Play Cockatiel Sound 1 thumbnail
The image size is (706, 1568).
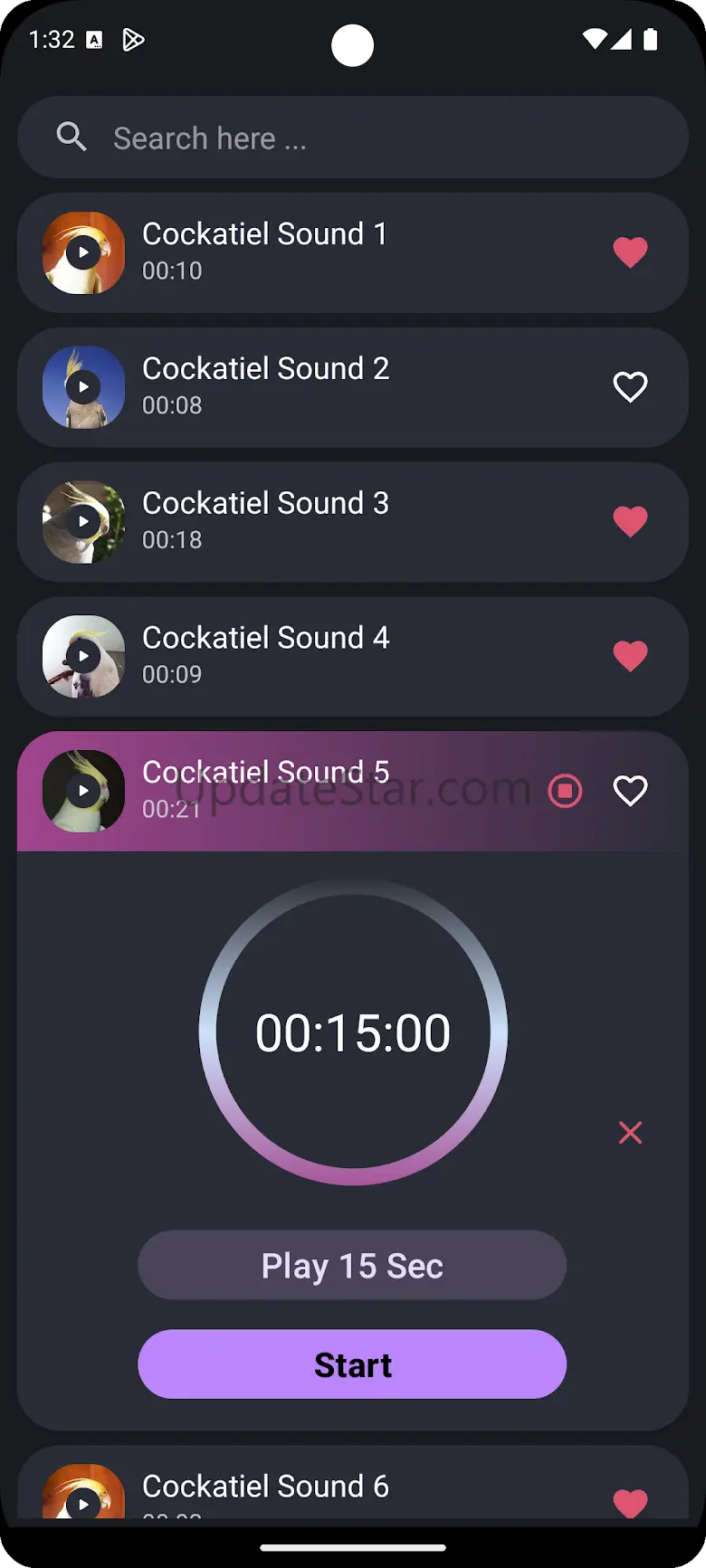click(x=83, y=252)
